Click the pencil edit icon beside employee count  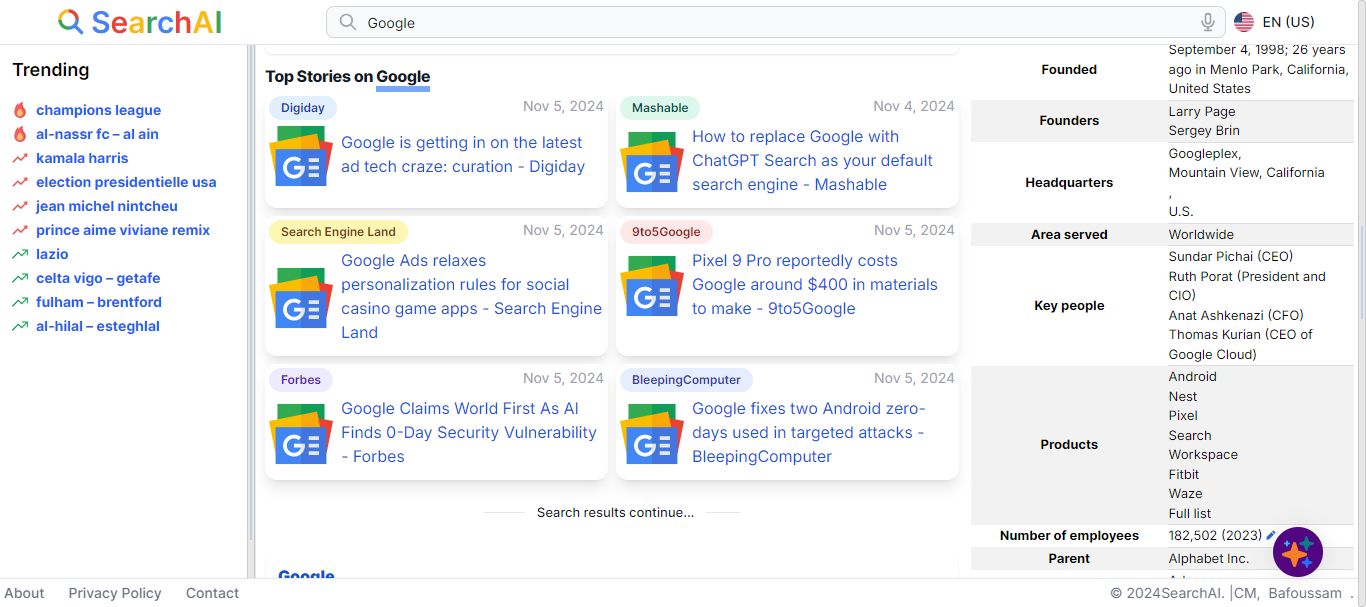tap(1271, 536)
